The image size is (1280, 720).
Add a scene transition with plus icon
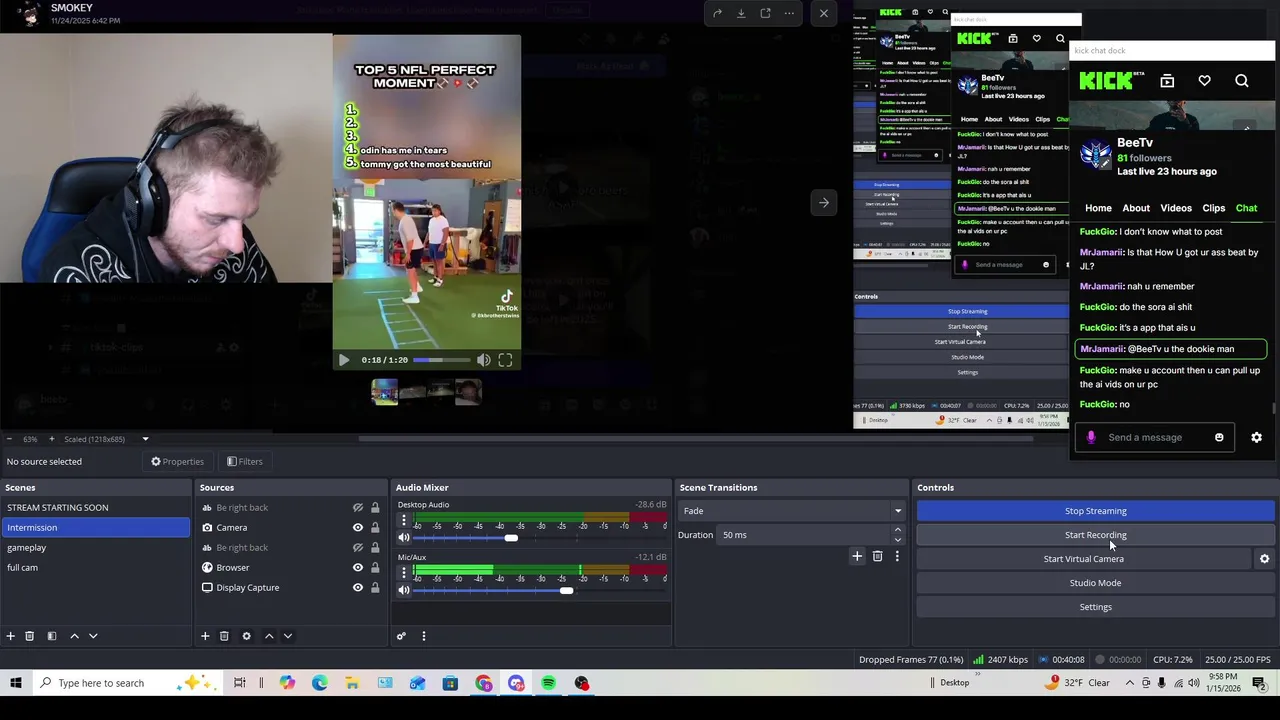point(857,556)
